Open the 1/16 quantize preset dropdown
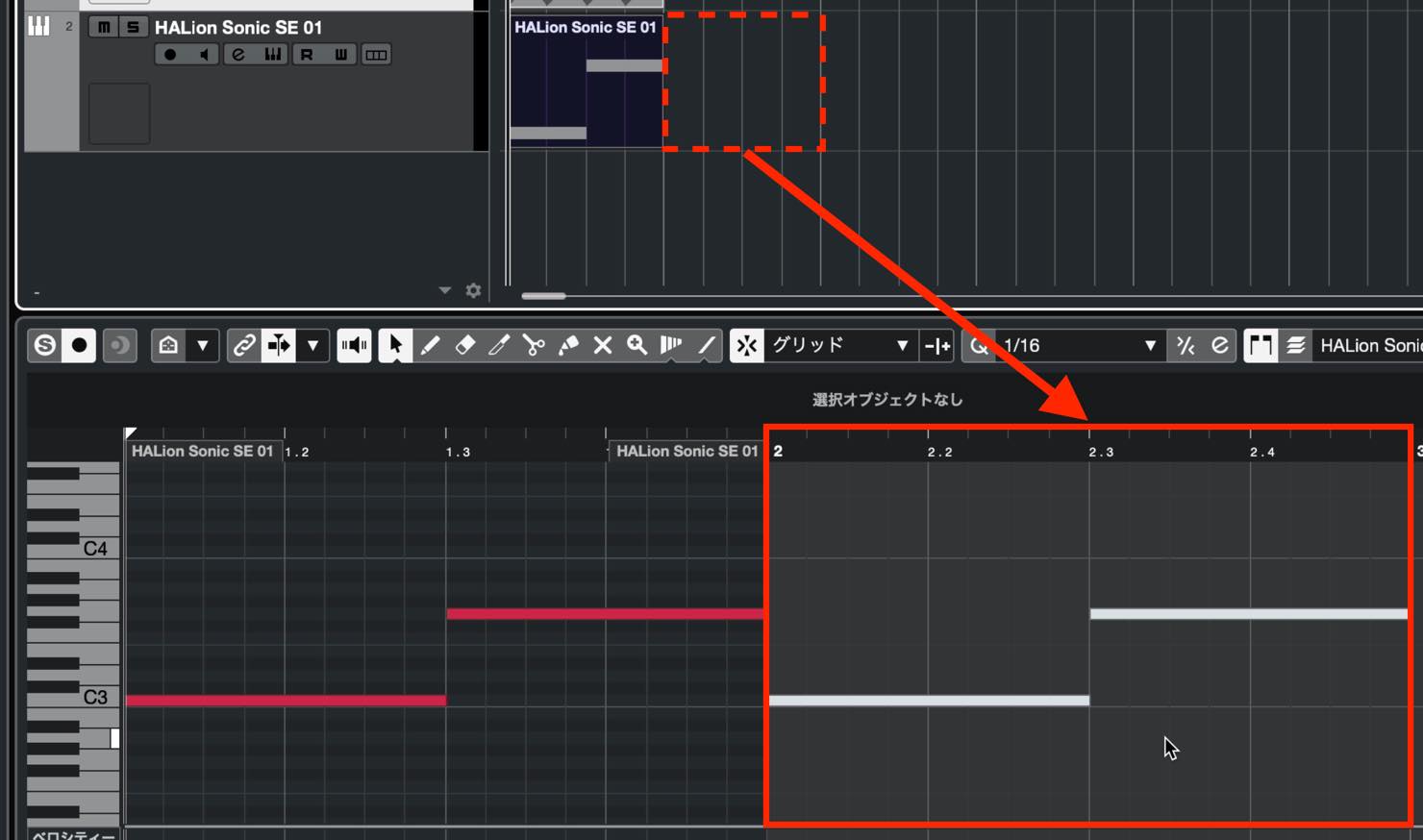1423x840 pixels. [x=1080, y=345]
